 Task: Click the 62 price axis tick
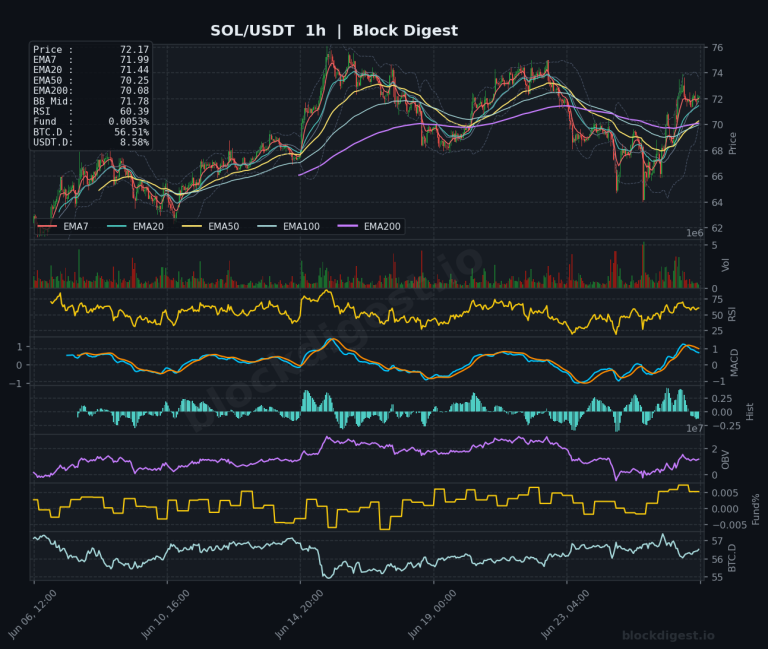point(717,228)
